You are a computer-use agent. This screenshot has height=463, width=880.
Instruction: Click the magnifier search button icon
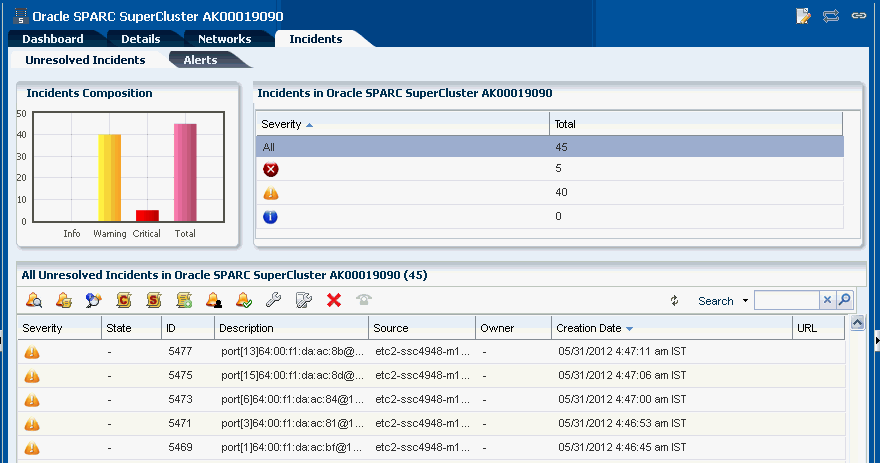click(845, 300)
